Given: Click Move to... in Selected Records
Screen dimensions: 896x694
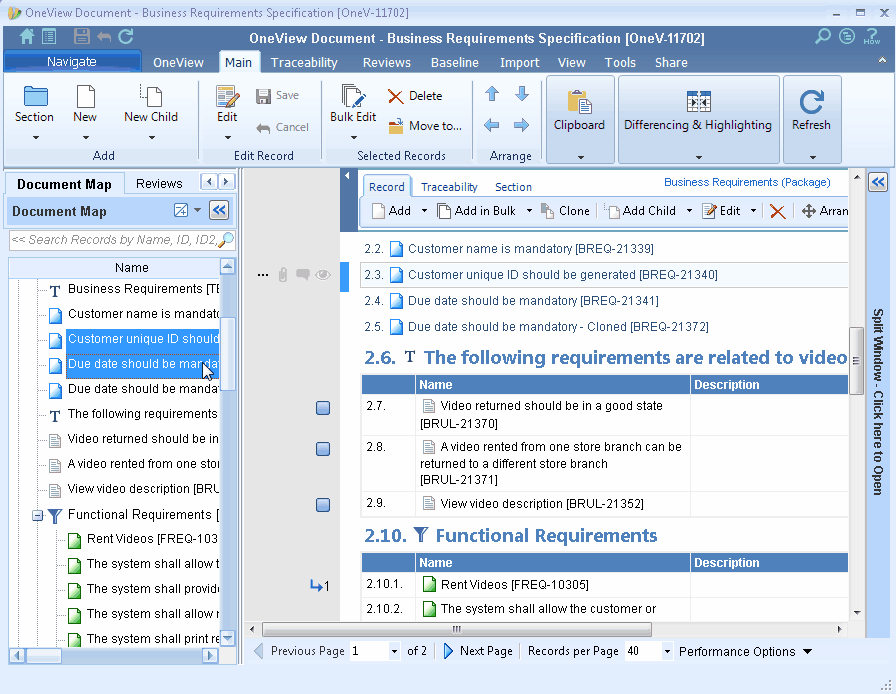Looking at the screenshot, I should pyautogui.click(x=425, y=126).
